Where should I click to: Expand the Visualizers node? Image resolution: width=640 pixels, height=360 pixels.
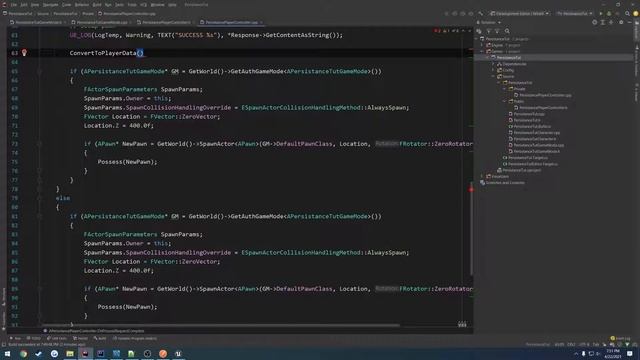click(482, 176)
